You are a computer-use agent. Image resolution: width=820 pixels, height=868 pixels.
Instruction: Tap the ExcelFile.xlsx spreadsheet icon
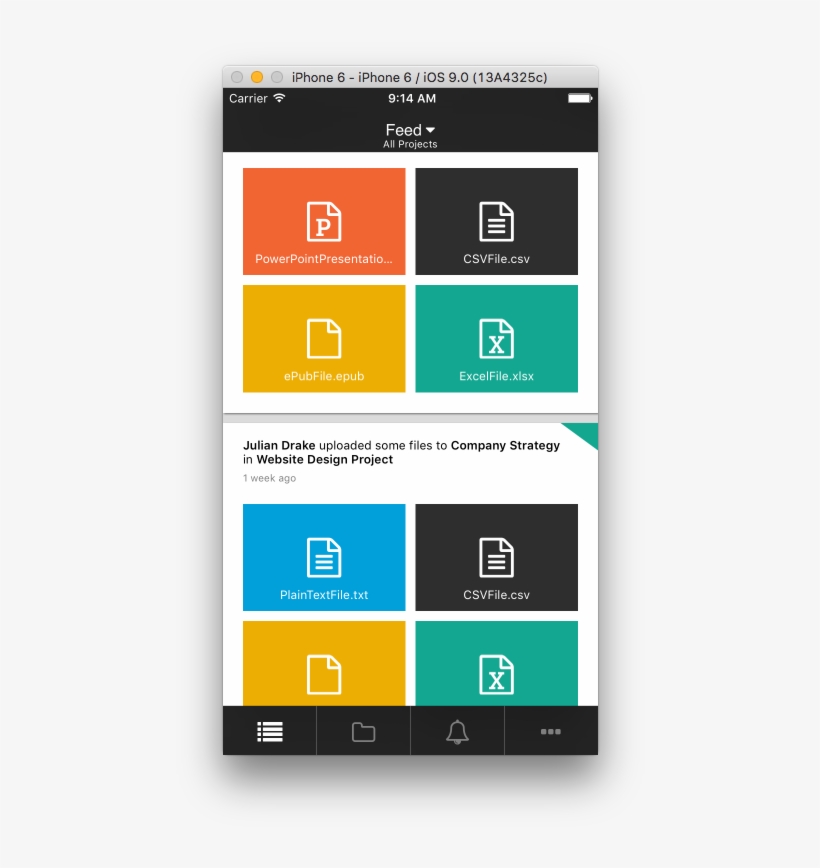(496, 338)
